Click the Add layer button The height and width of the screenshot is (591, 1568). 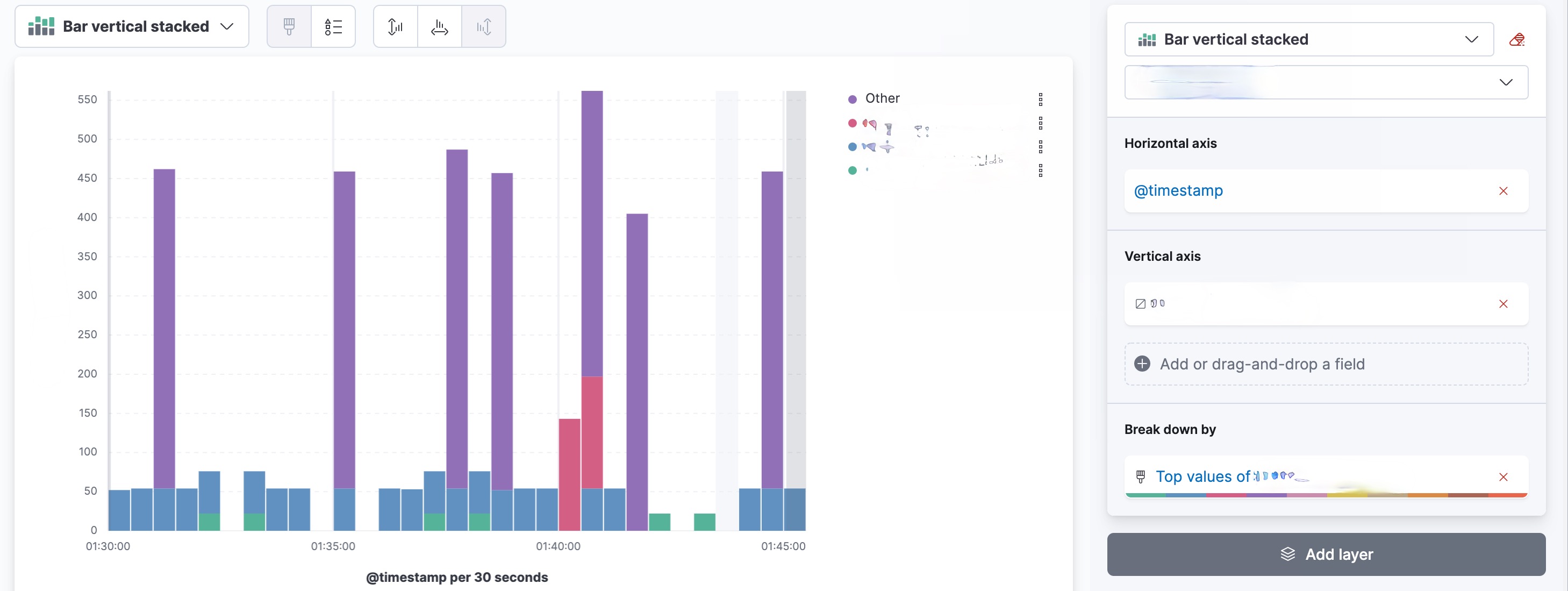click(x=1326, y=554)
